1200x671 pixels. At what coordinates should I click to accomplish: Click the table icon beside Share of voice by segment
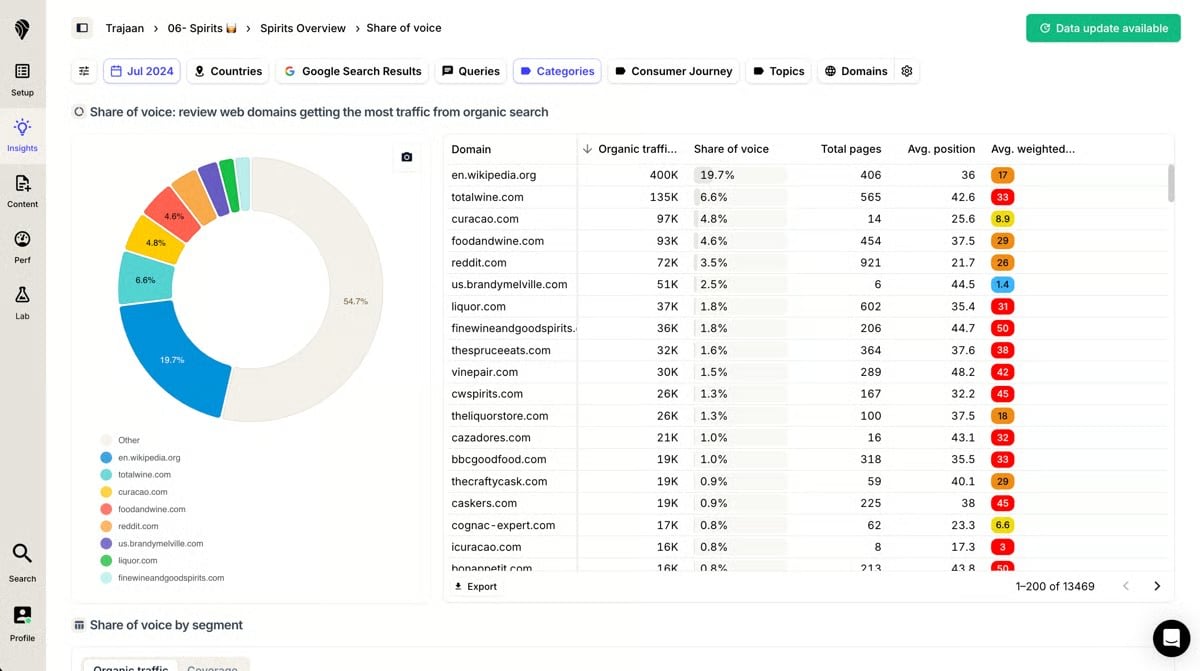79,625
